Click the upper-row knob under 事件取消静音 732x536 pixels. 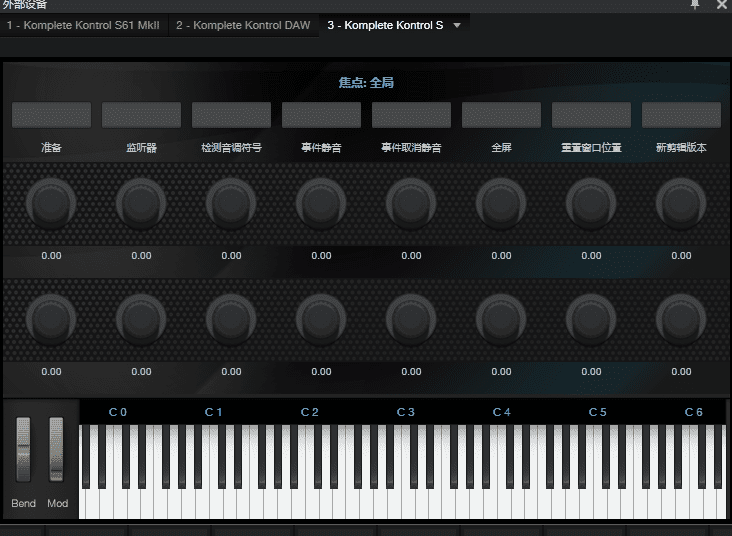[x=411, y=203]
